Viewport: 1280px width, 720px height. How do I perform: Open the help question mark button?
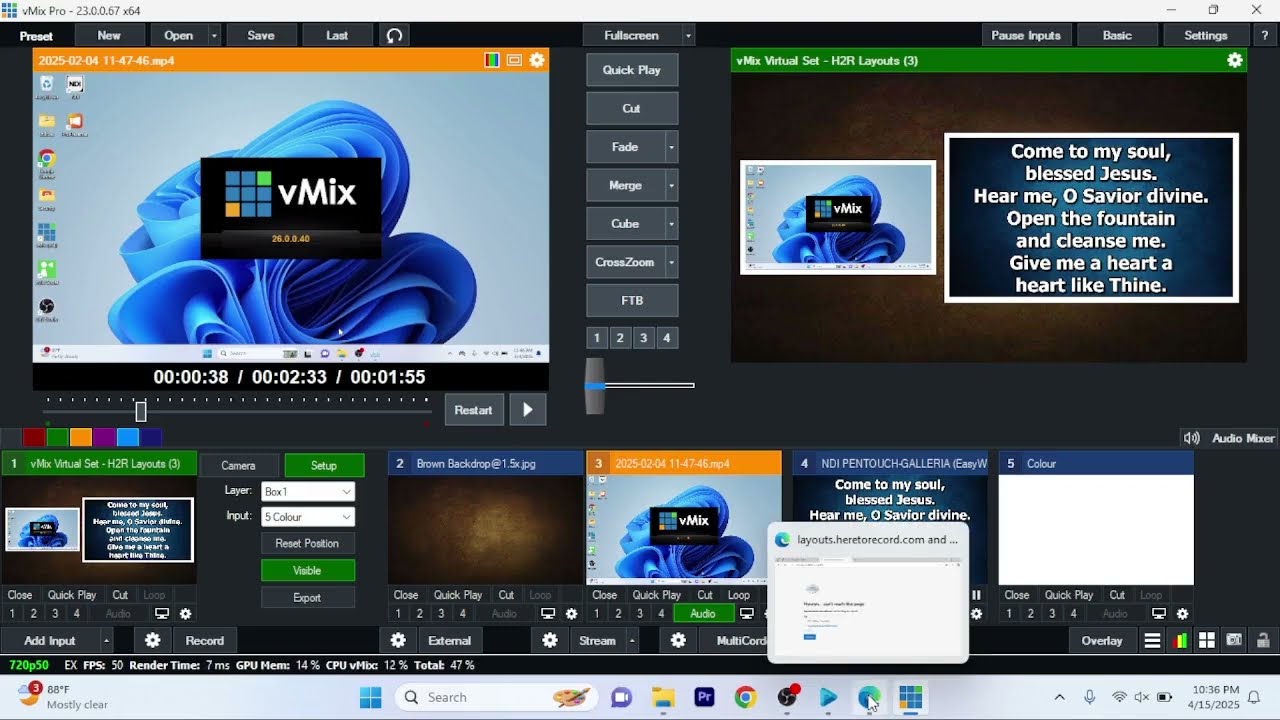click(x=1264, y=35)
